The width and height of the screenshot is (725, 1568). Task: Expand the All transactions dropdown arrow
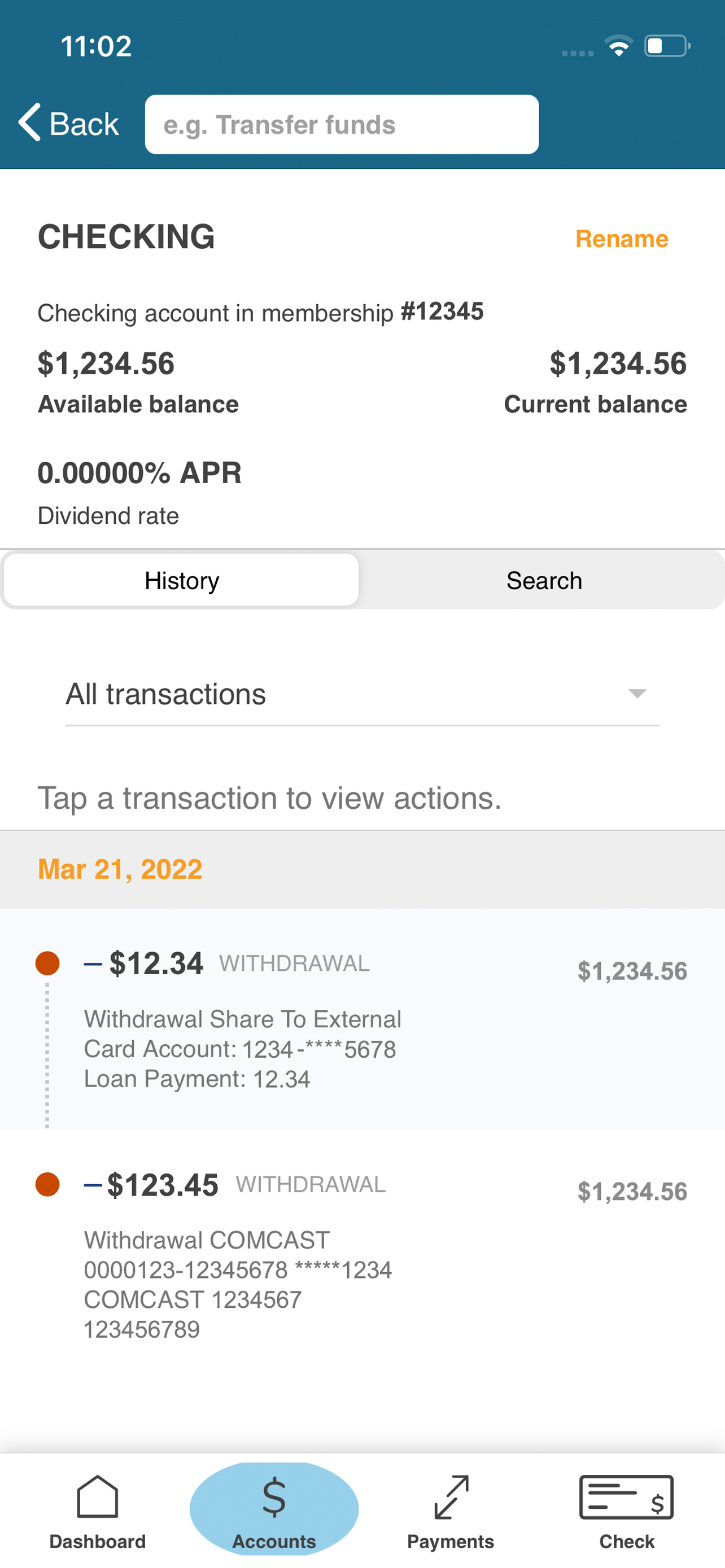click(x=637, y=694)
